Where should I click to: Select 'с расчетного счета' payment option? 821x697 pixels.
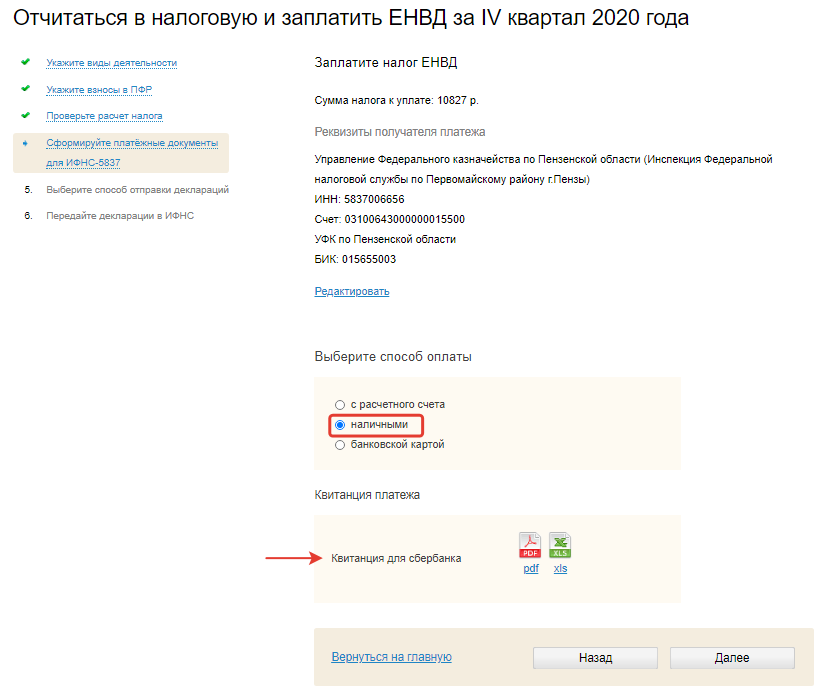(x=340, y=404)
